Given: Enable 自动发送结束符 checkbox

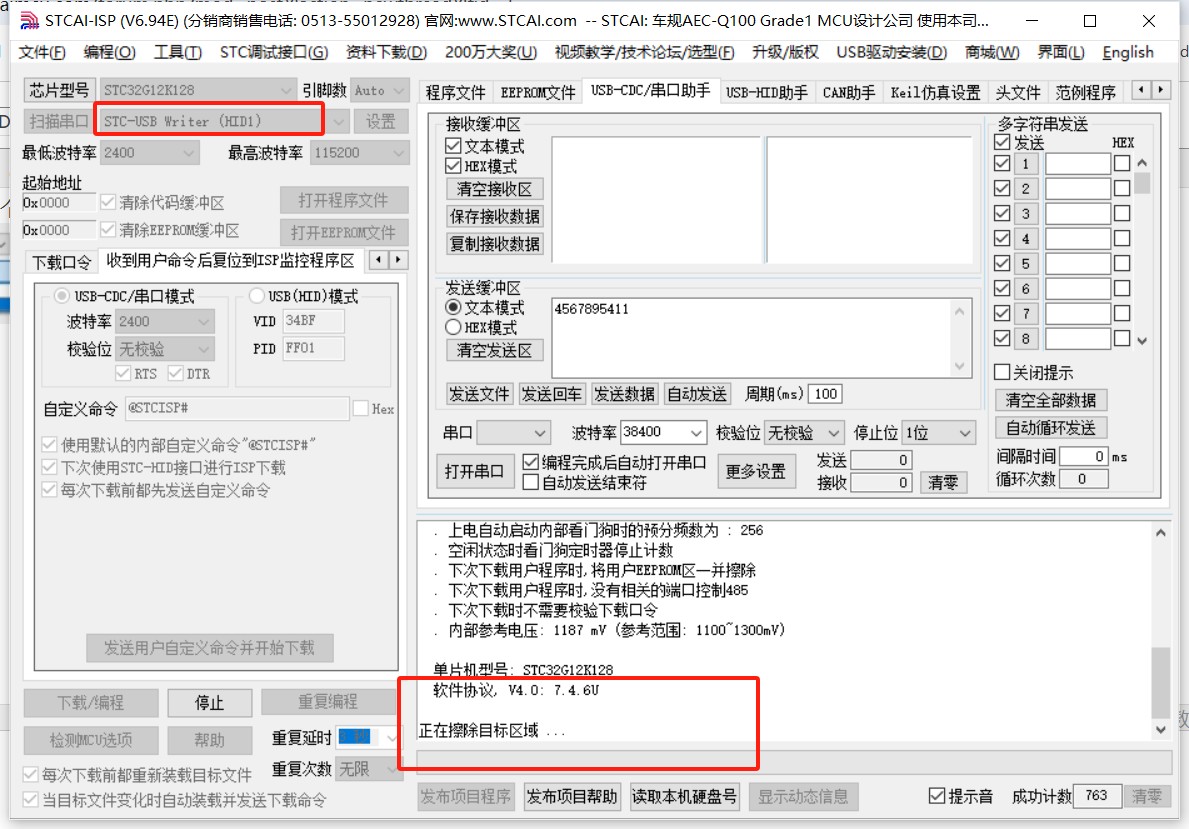Looking at the screenshot, I should (531, 482).
